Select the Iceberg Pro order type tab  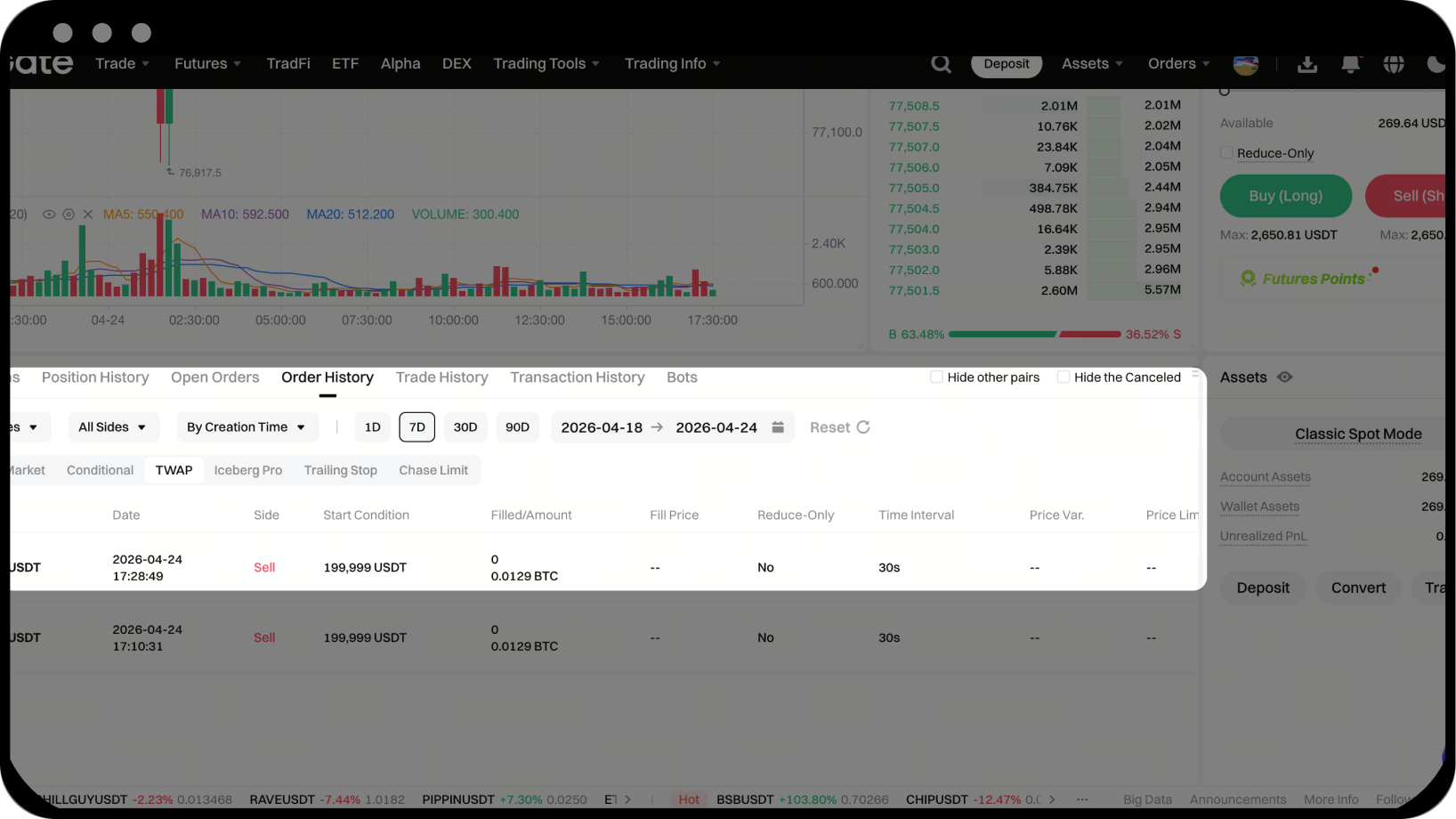click(x=247, y=470)
